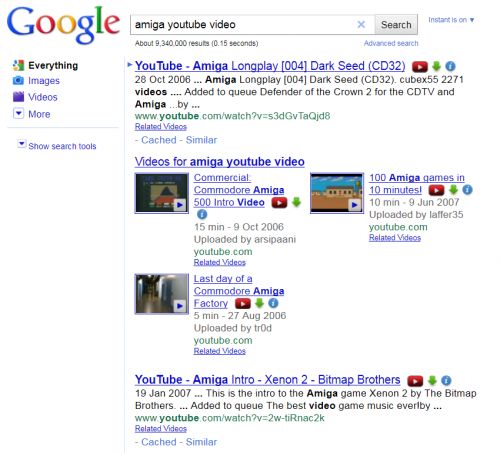Click green download arrow next to 10 minutes! title
The image size is (500, 453).
(x=453, y=190)
